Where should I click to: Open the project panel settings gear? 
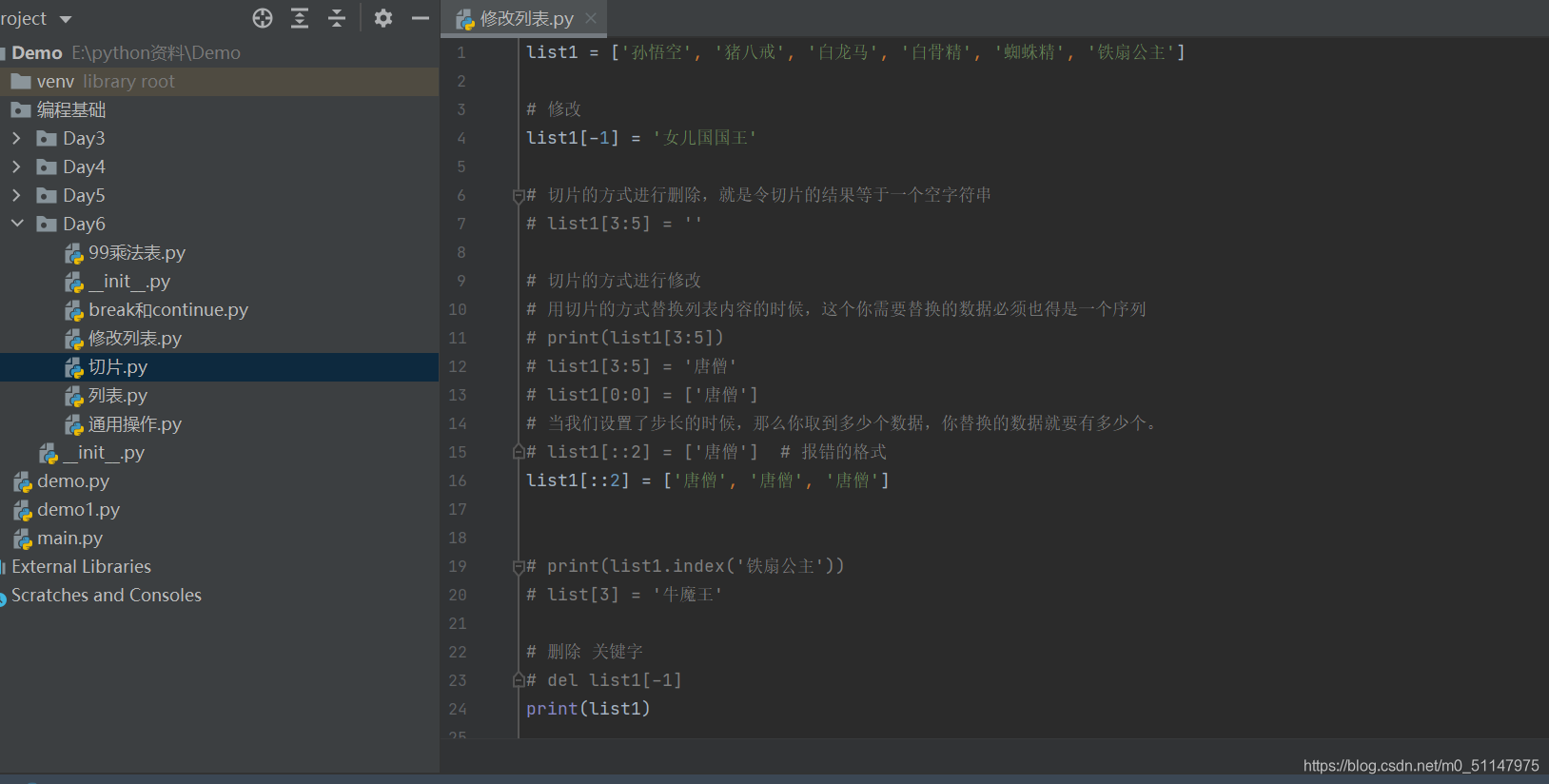point(383,18)
